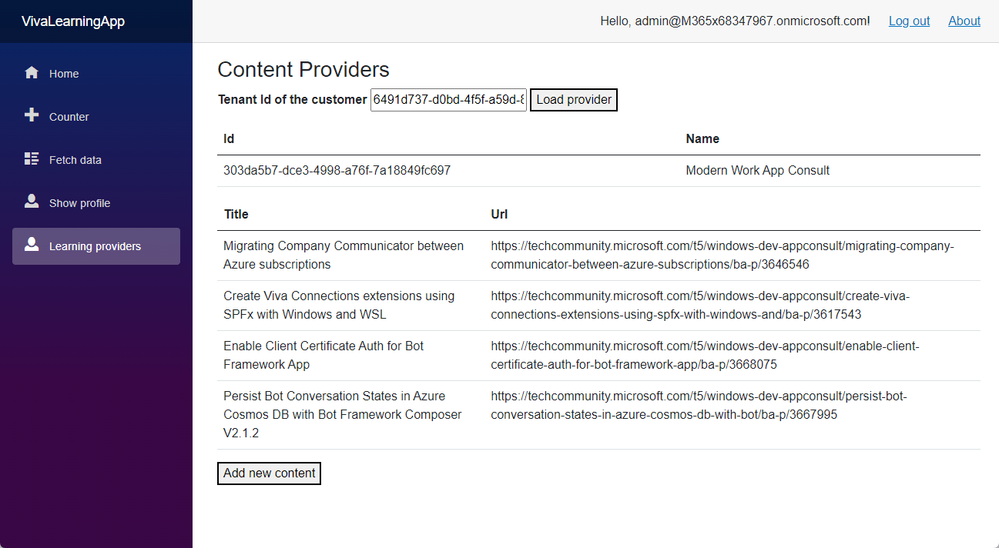Click the Name column header
Viewport: 999px width, 548px height.
point(702,139)
